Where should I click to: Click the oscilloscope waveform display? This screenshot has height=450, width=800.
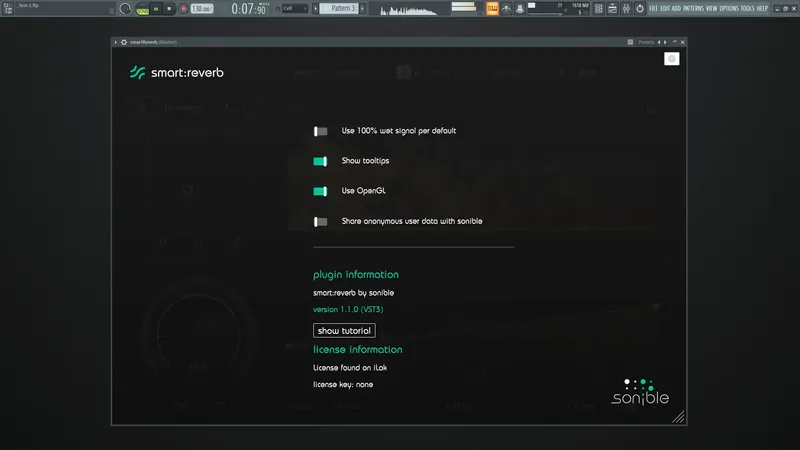pos(409,9)
